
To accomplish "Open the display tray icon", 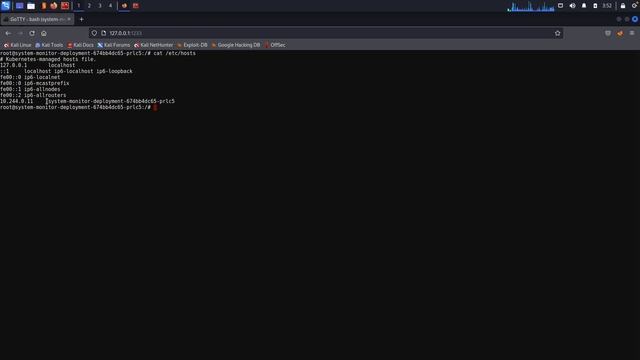I will (560, 6).
